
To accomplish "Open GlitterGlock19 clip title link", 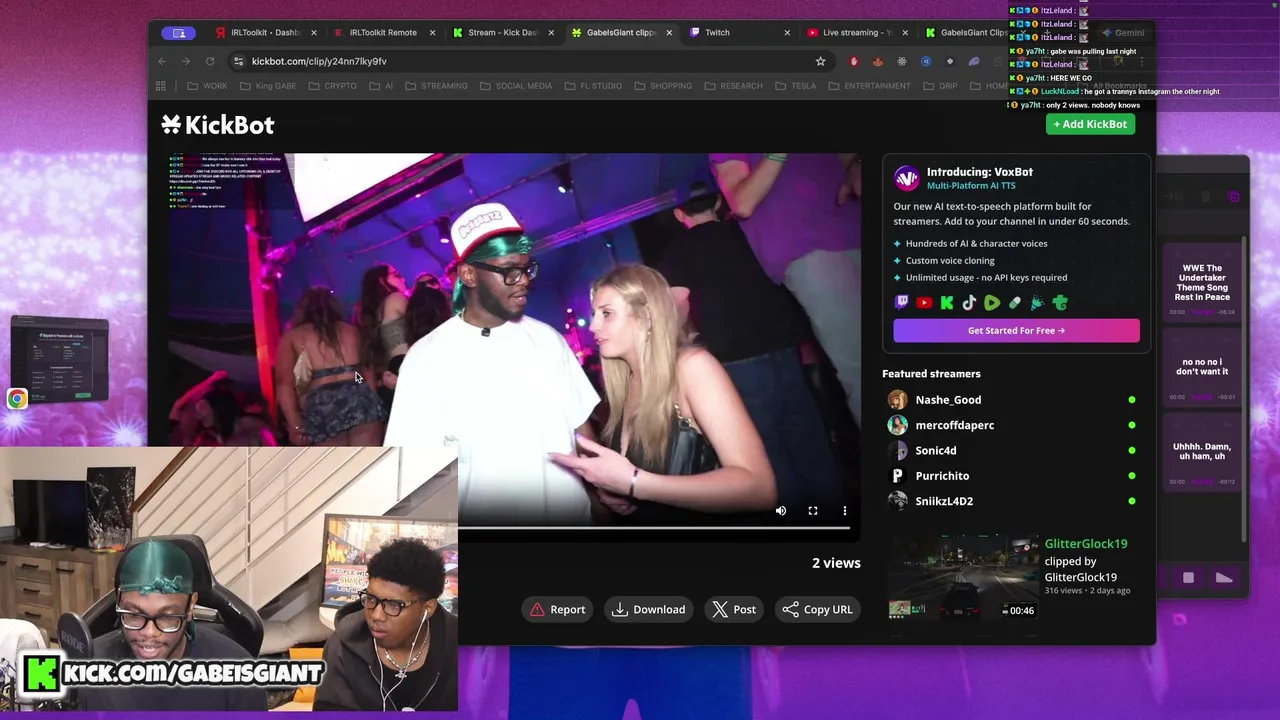I will [1085, 544].
